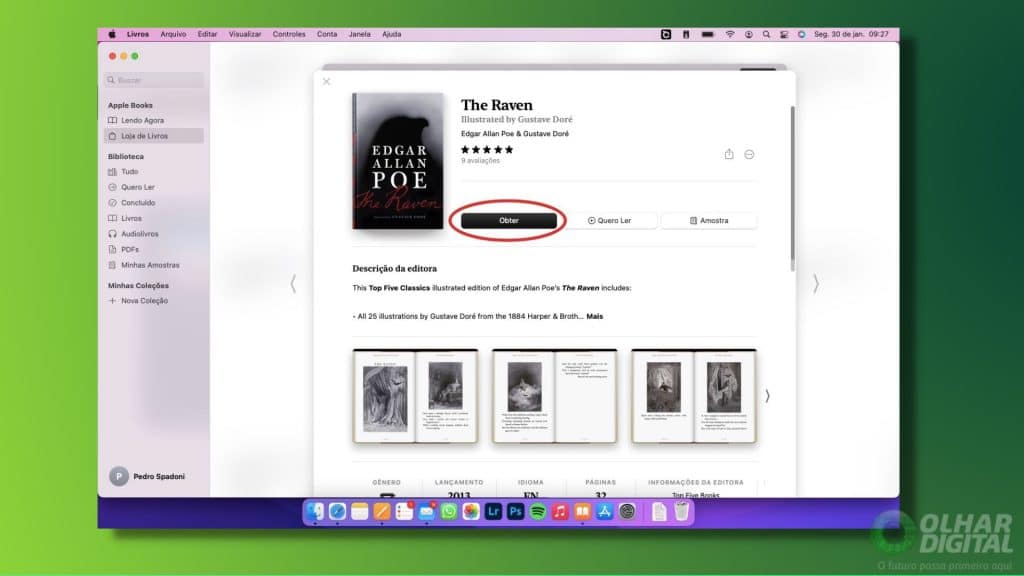Open the Arquivo menu
1024x576 pixels.
point(173,34)
